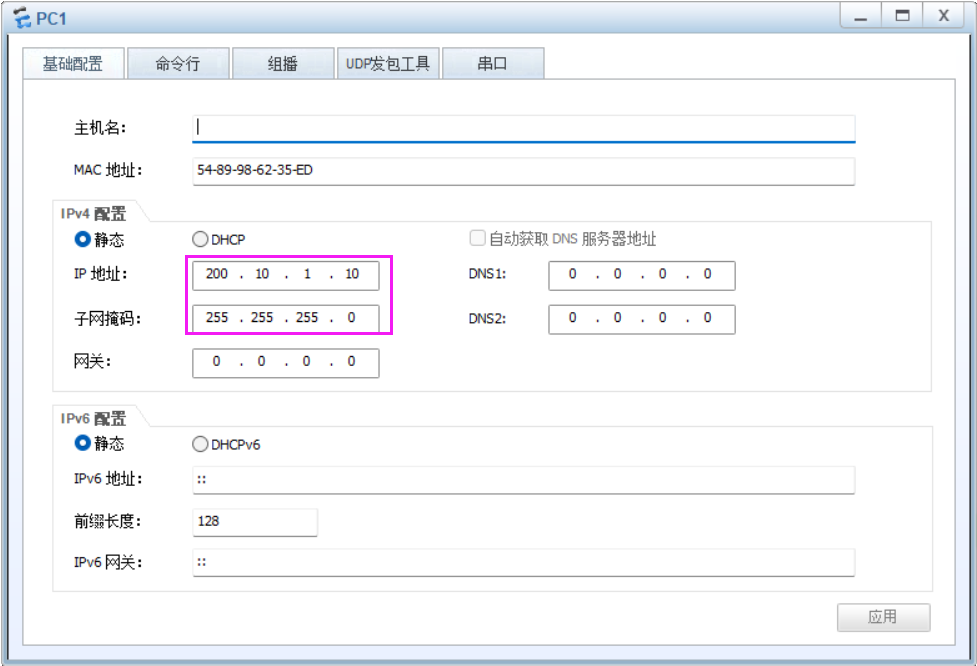This screenshot has height=666, width=977.
Task: Open the 串口 tab
Action: (x=492, y=62)
